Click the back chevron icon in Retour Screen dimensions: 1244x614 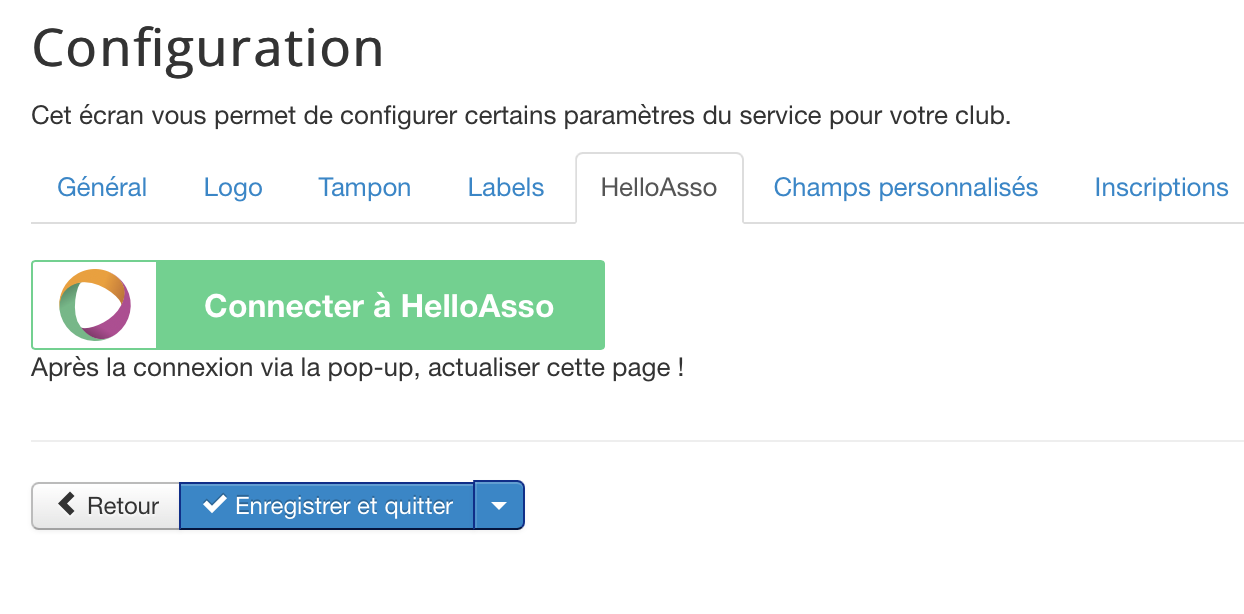pyautogui.click(x=67, y=505)
